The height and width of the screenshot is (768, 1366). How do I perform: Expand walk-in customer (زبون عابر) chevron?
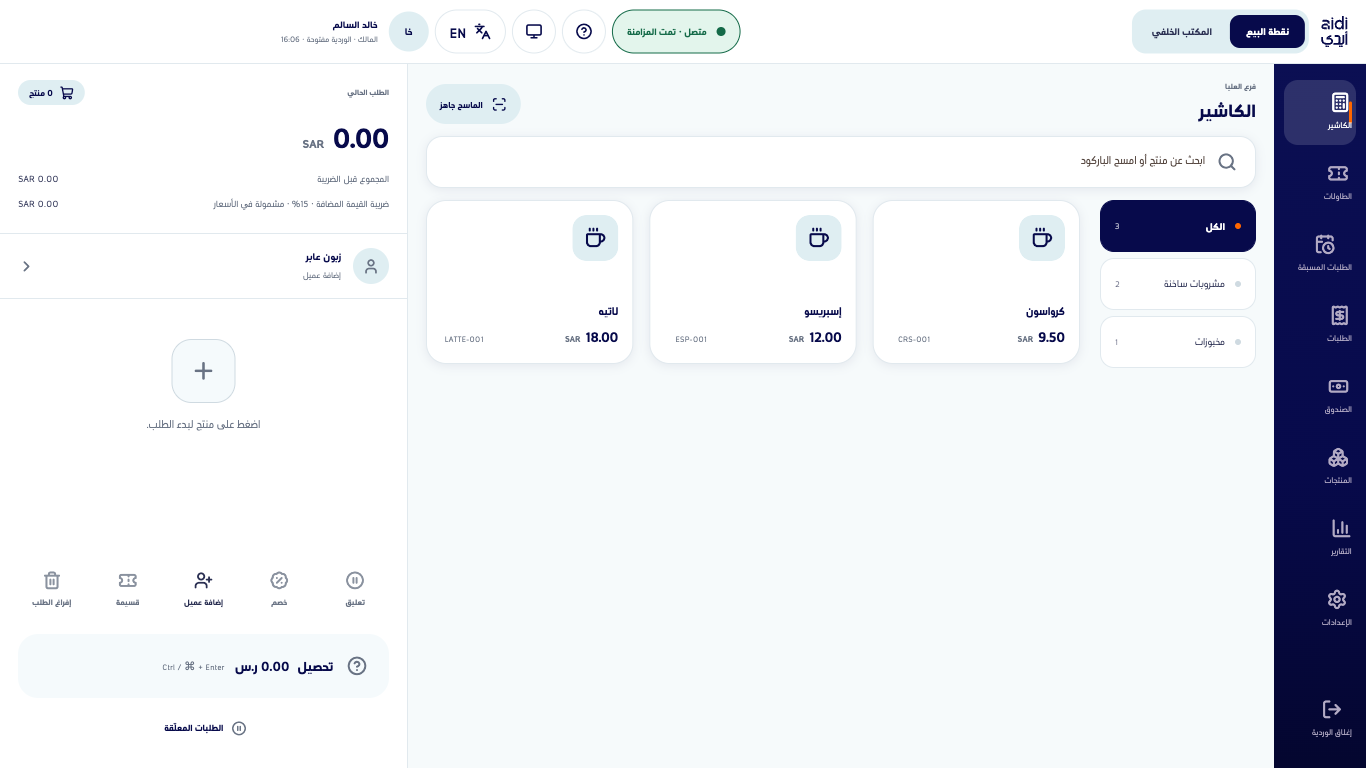click(x=27, y=266)
